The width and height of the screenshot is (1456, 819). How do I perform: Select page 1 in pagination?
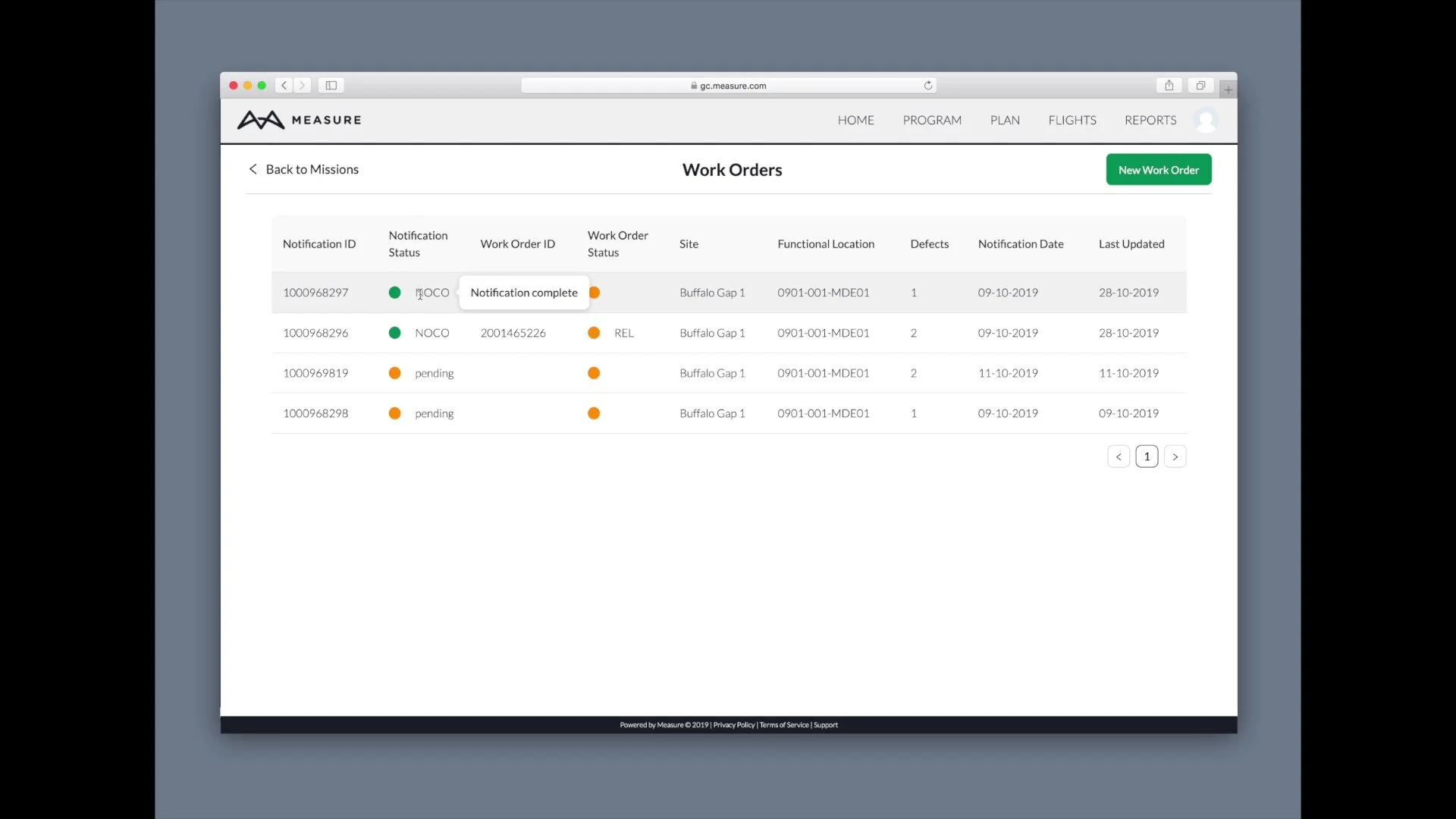pyautogui.click(x=1147, y=457)
